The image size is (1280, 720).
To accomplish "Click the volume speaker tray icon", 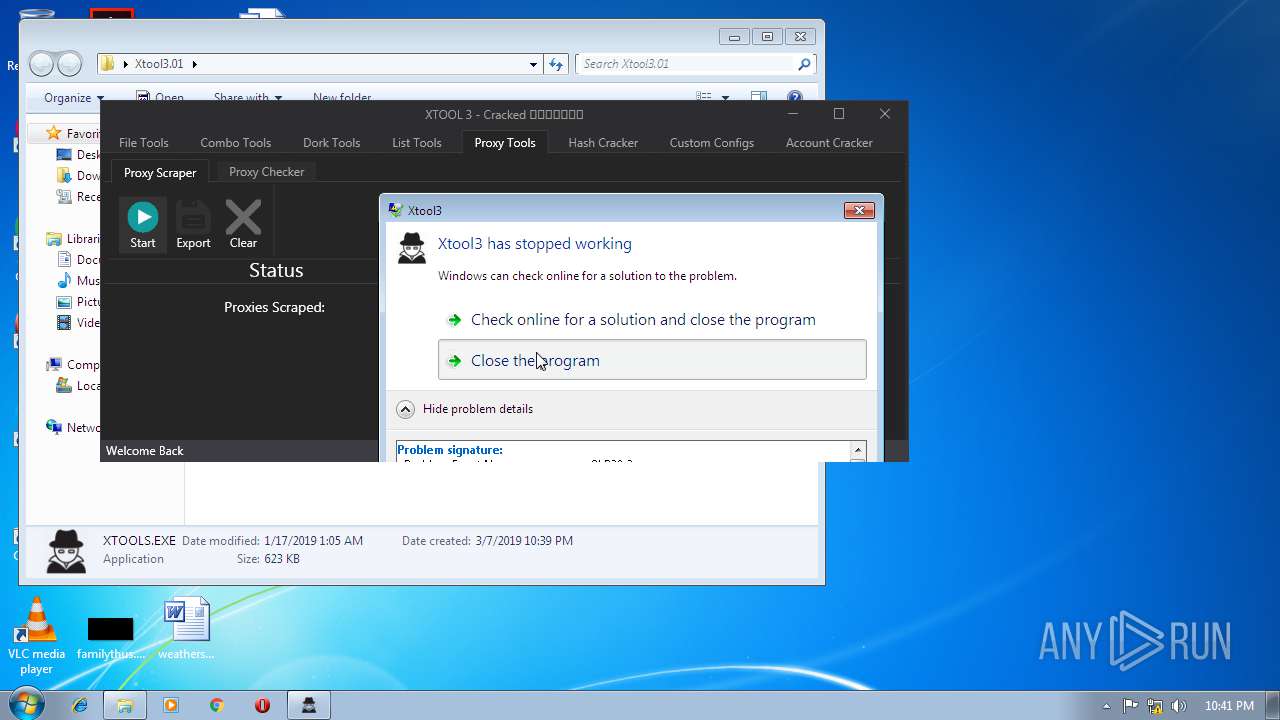I will [1179, 706].
